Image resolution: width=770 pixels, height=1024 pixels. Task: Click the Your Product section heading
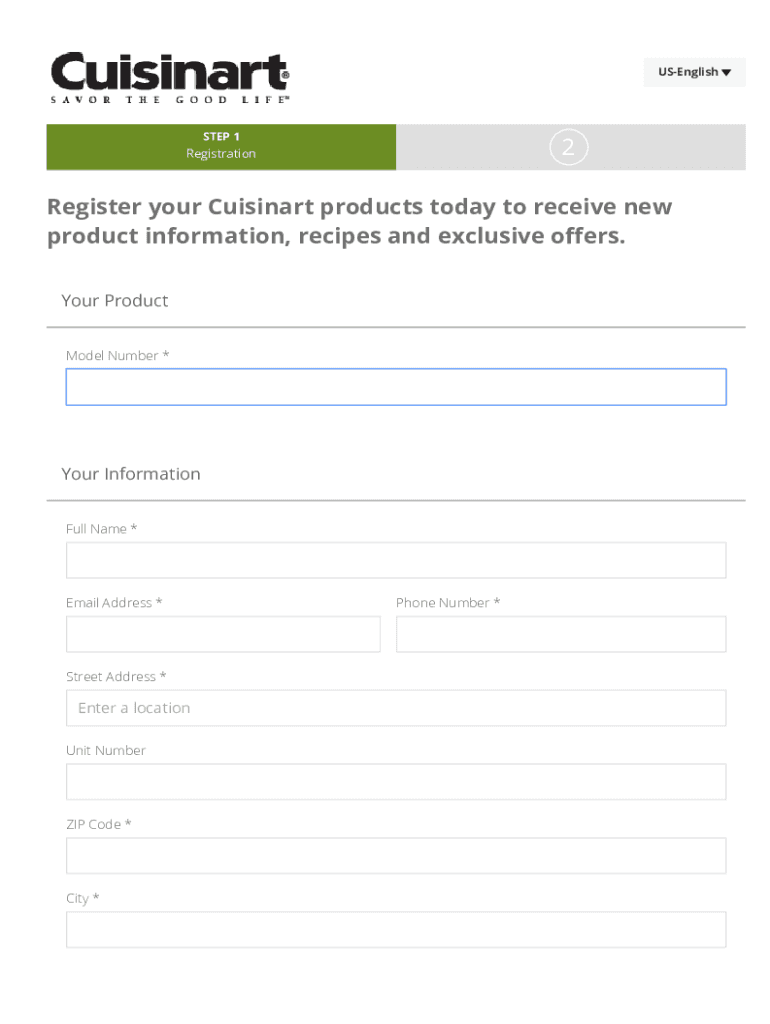tap(114, 301)
